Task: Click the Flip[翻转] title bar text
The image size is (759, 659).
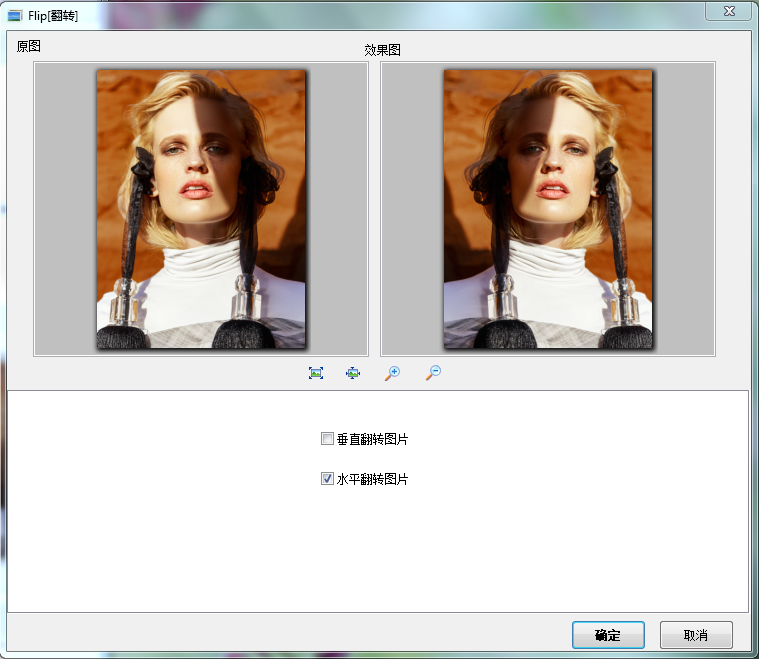Action: (x=53, y=15)
